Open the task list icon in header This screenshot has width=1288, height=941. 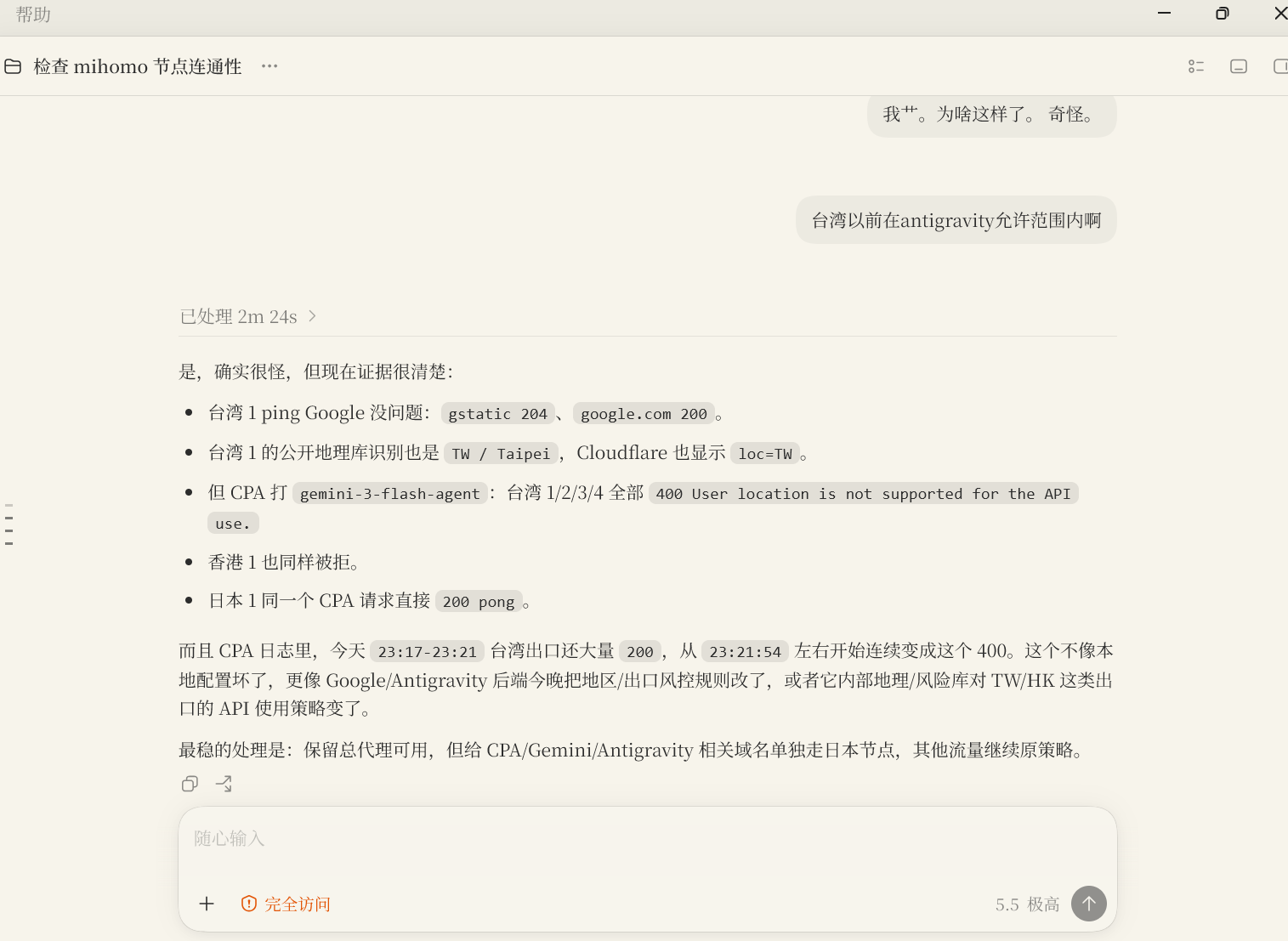coord(1196,66)
